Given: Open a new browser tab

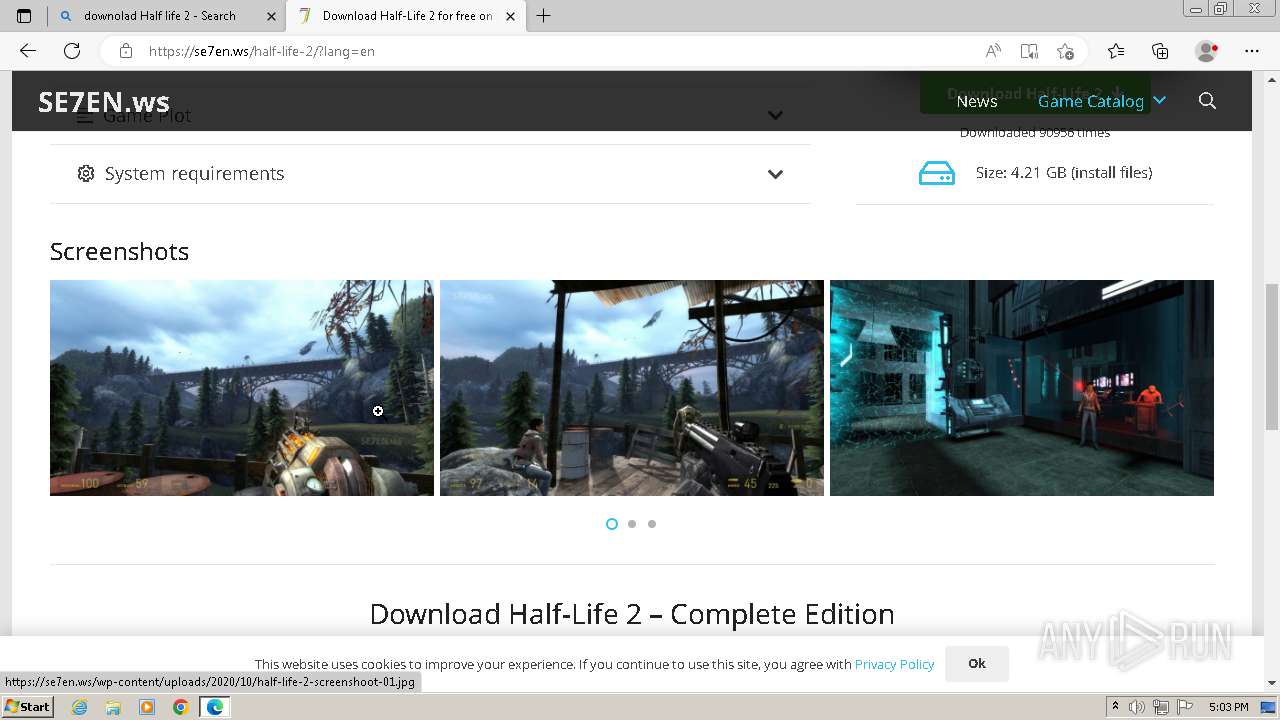Looking at the screenshot, I should (544, 16).
